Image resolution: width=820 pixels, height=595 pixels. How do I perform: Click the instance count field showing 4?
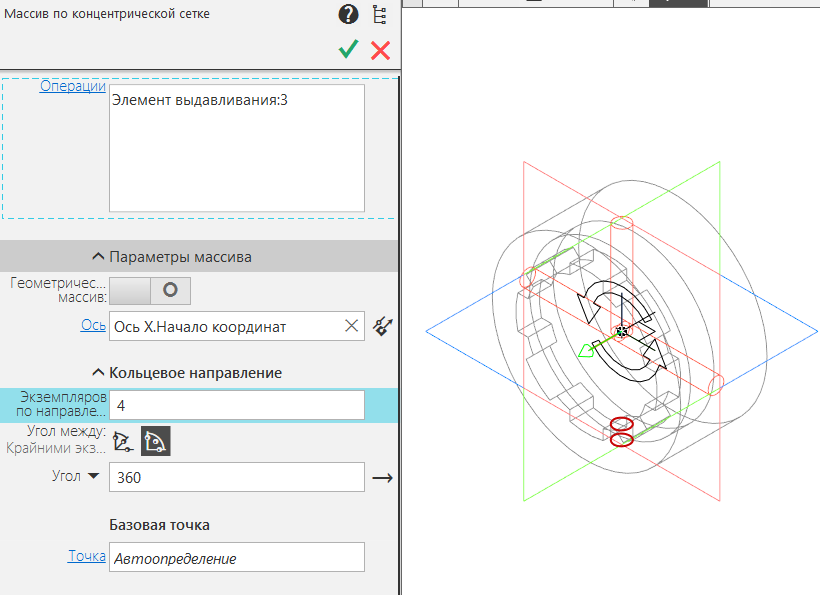pyautogui.click(x=237, y=405)
